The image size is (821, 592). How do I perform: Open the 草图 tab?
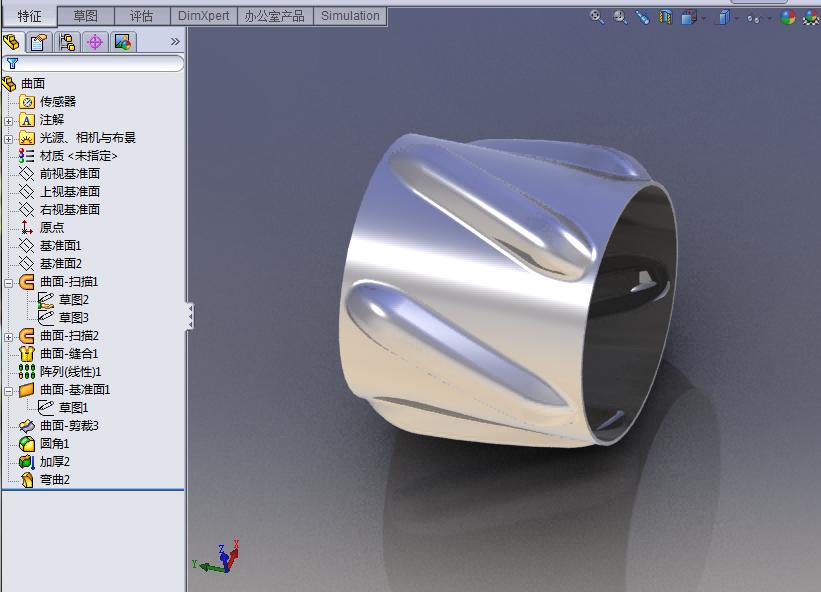85,16
